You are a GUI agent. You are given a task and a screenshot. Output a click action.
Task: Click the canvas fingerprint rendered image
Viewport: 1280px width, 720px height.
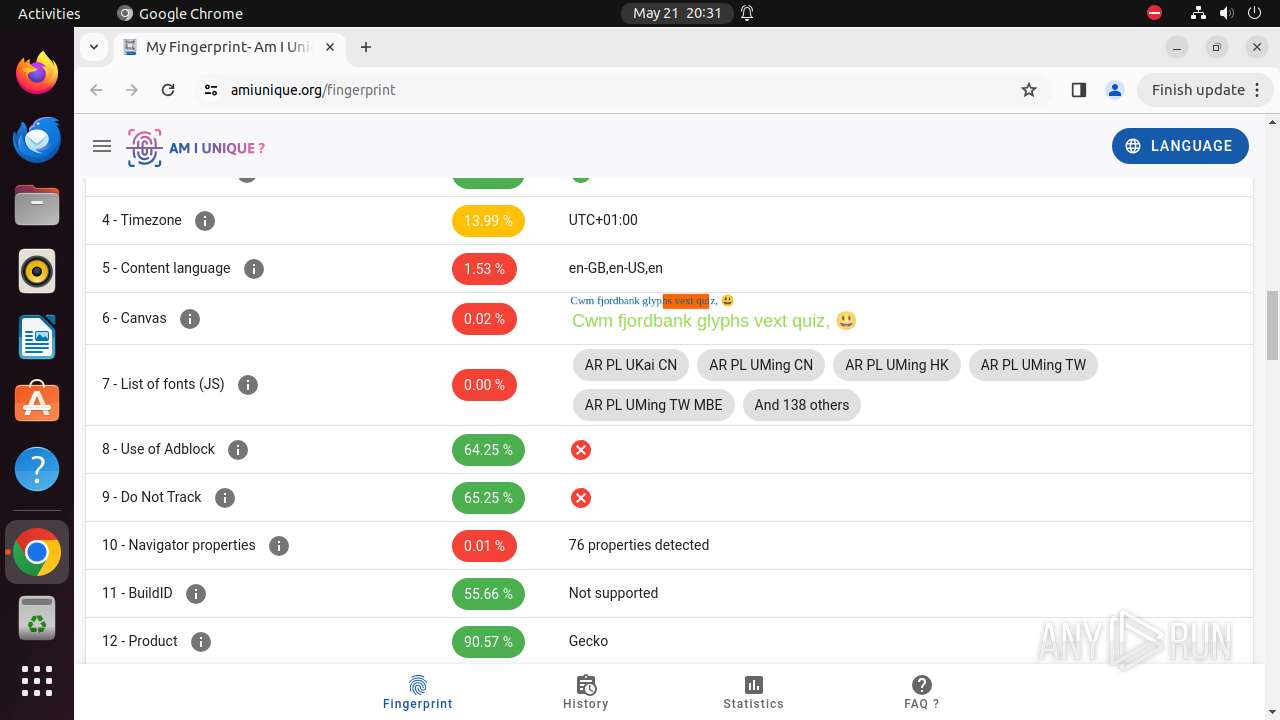(x=714, y=312)
